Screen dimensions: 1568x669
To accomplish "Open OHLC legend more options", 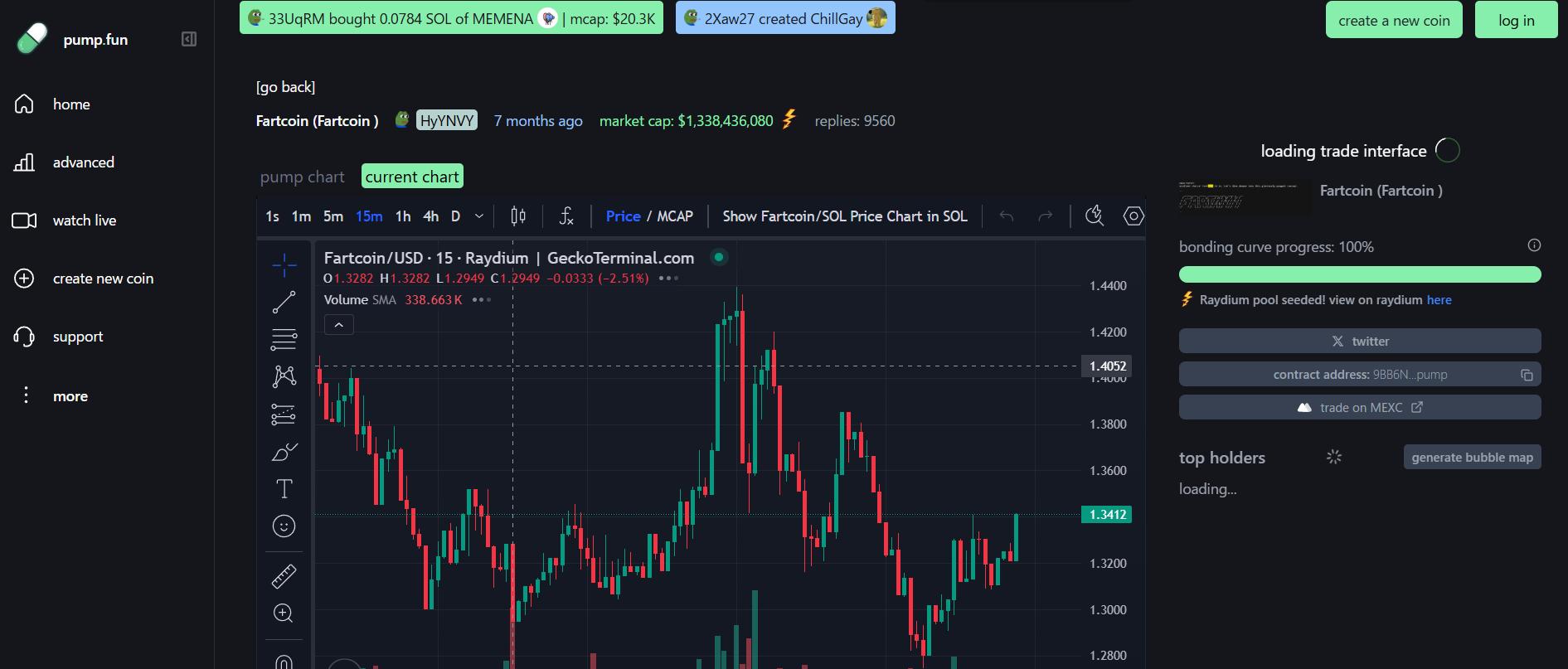I will coord(668,279).
